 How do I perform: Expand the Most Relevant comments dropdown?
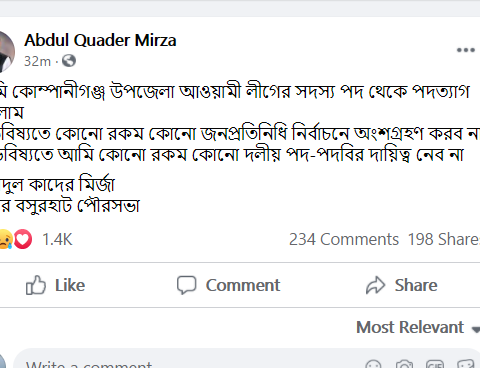pyautogui.click(x=418, y=327)
